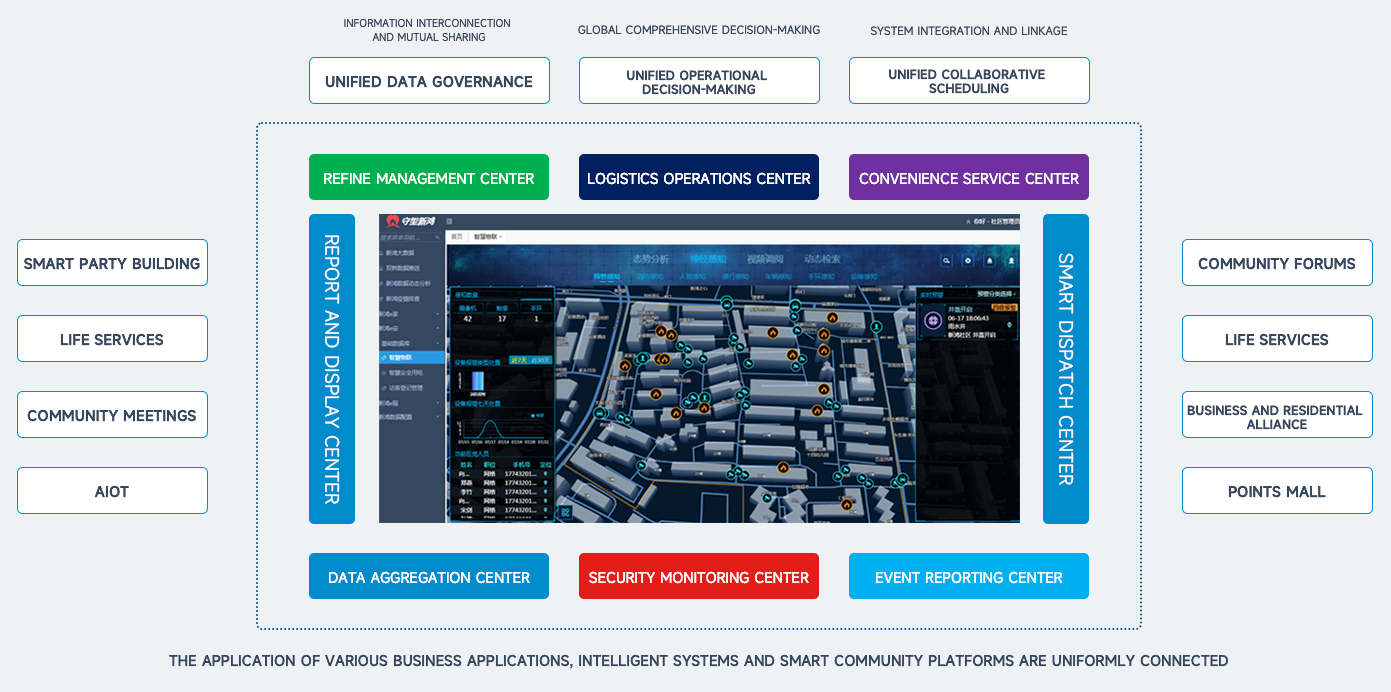
Task: Click the search magnifier icon in dashboard header
Action: coord(946,260)
